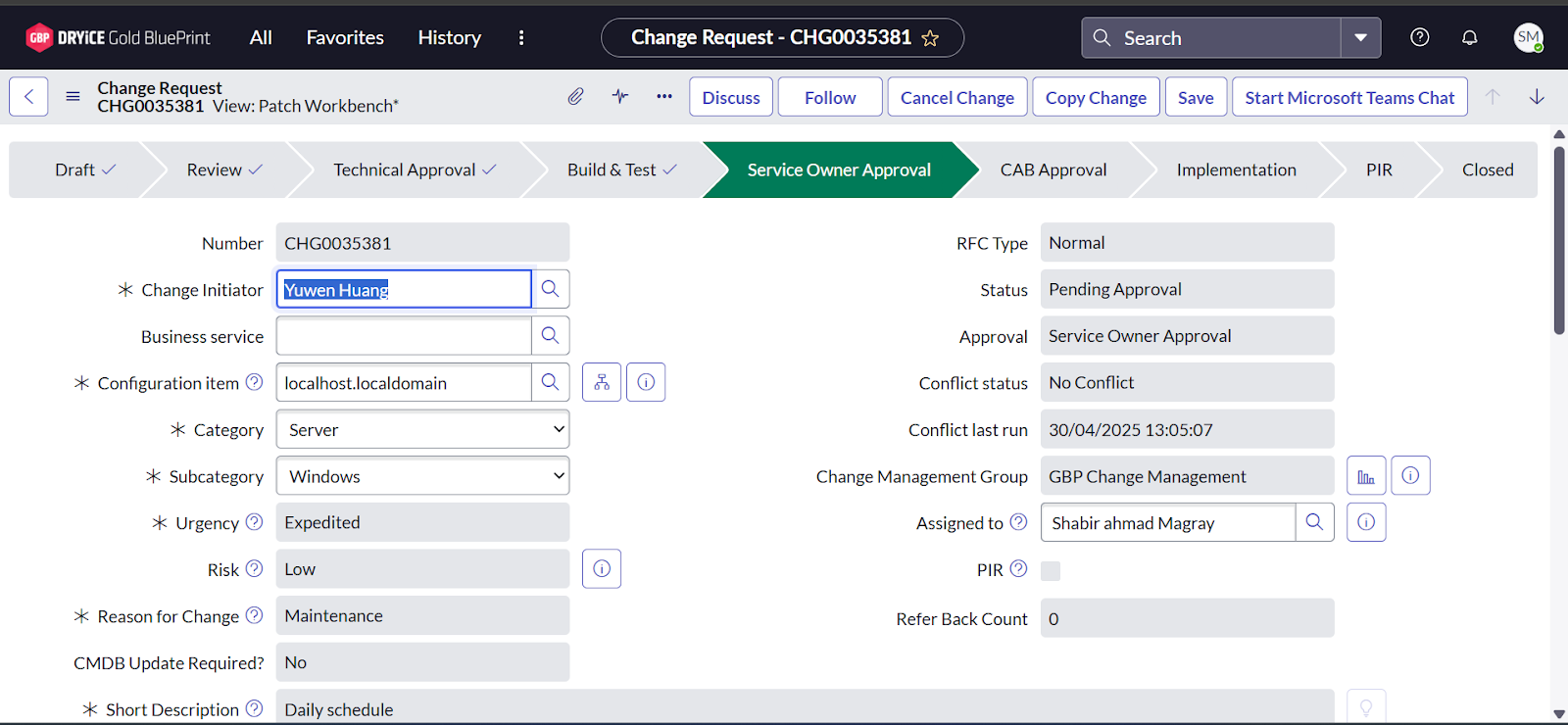Click the Business service input field
This screenshot has height=725, width=1568.
point(404,336)
